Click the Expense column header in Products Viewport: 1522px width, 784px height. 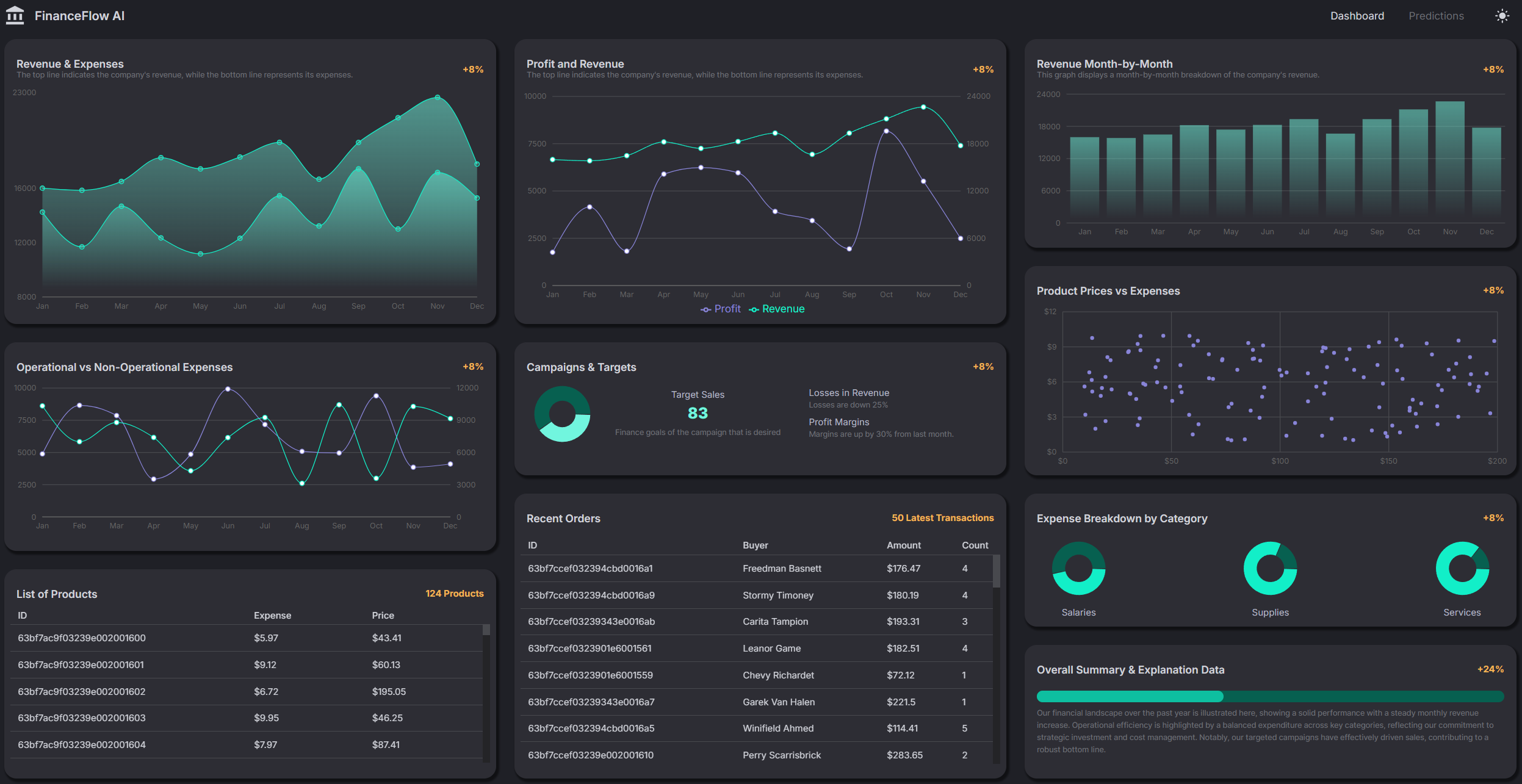[272, 616]
